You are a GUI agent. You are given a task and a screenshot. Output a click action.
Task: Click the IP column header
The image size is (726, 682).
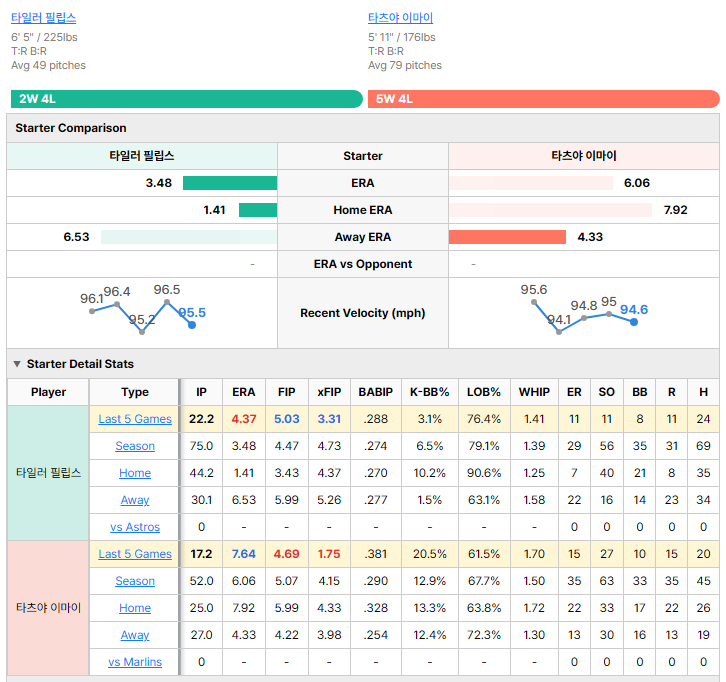click(x=201, y=392)
